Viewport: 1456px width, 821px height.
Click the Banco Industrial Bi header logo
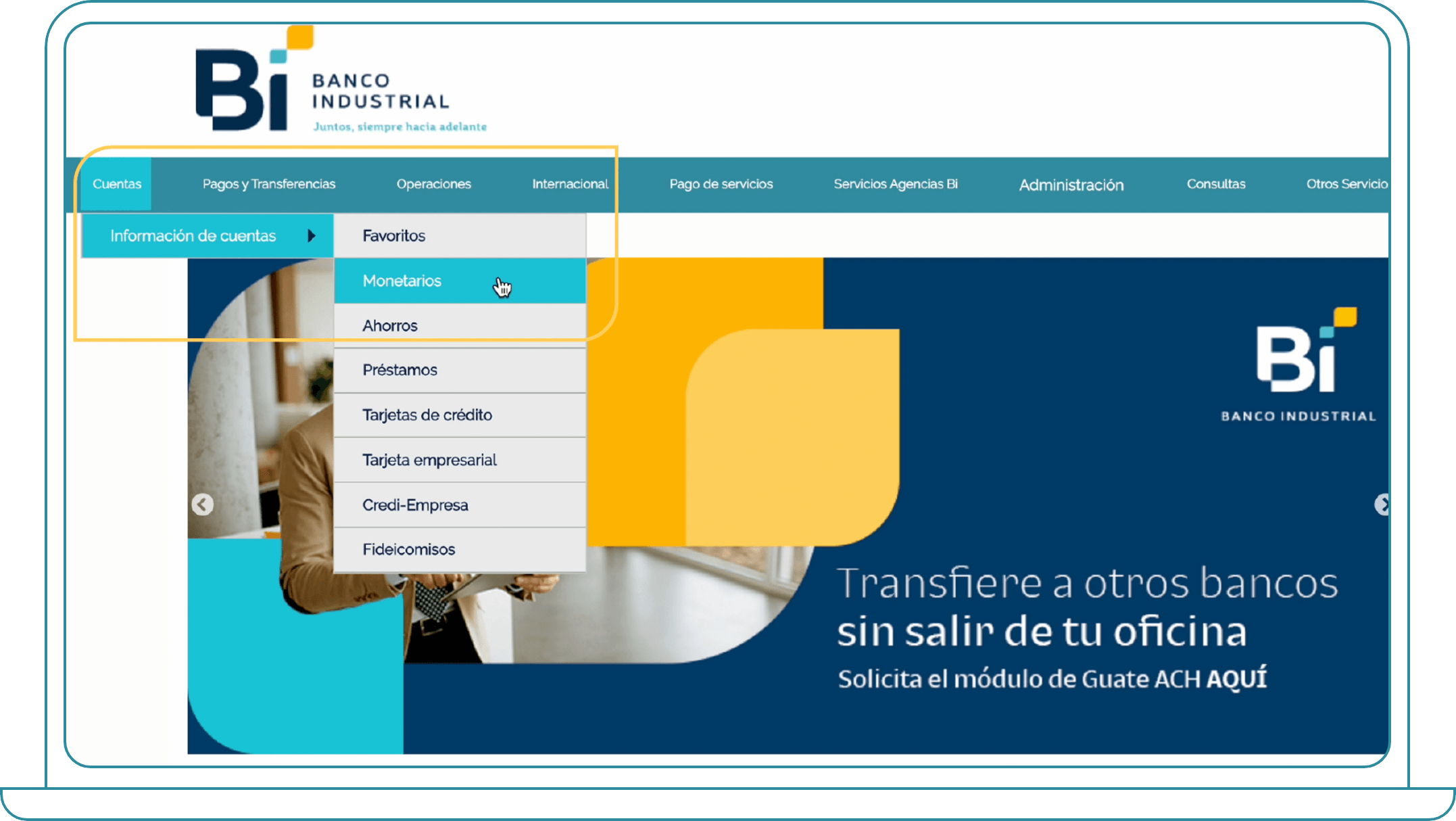340,79
